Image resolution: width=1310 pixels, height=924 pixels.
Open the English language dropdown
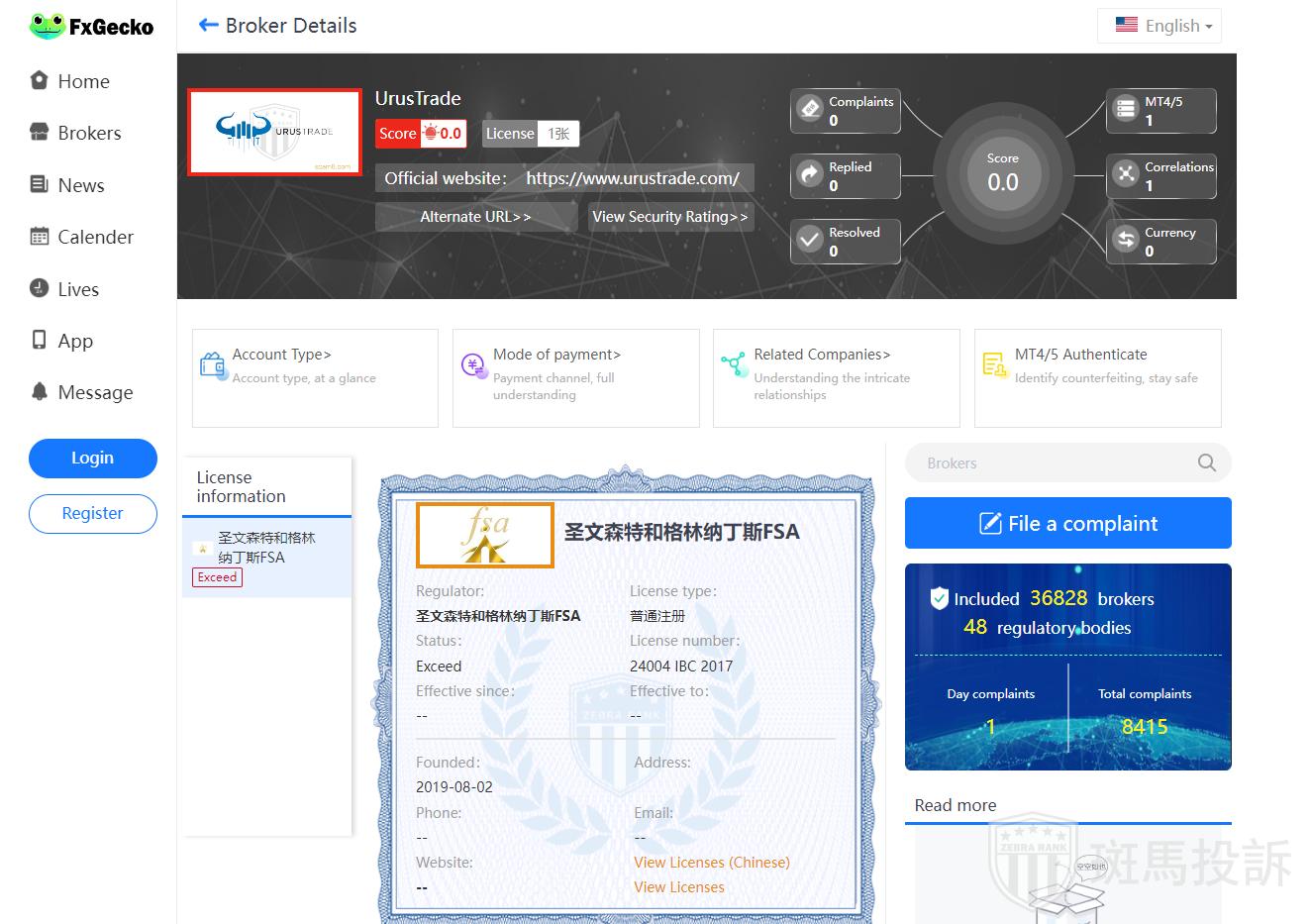tap(1159, 26)
